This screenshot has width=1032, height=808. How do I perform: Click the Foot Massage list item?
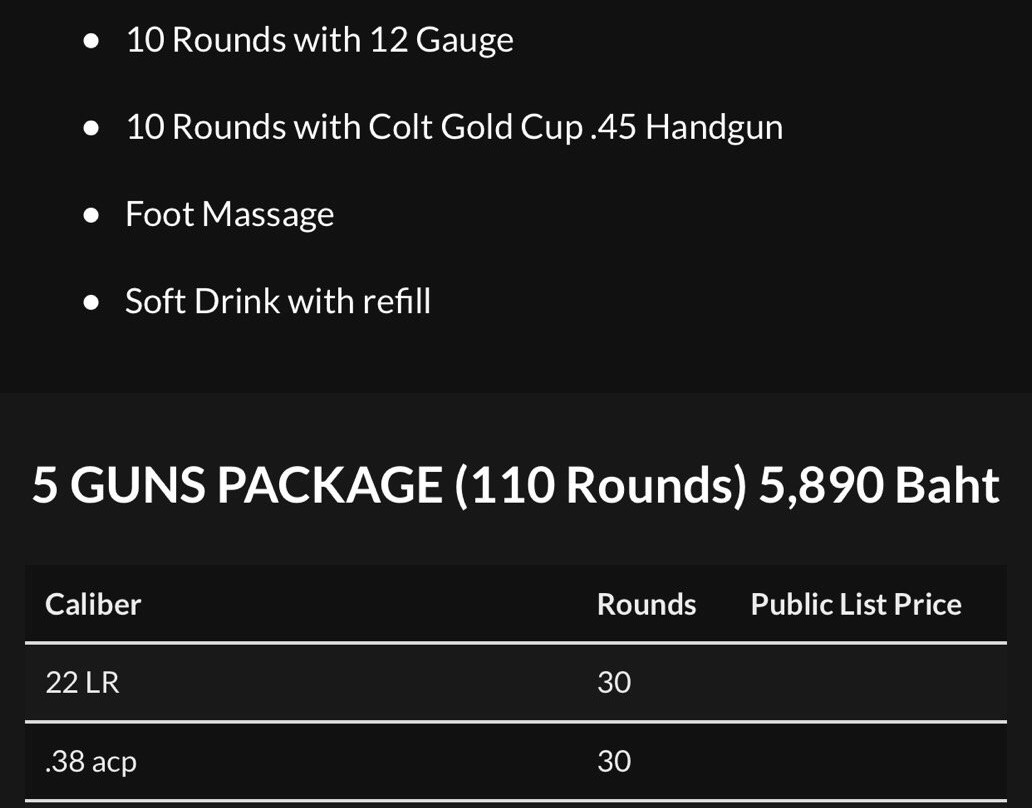(229, 214)
